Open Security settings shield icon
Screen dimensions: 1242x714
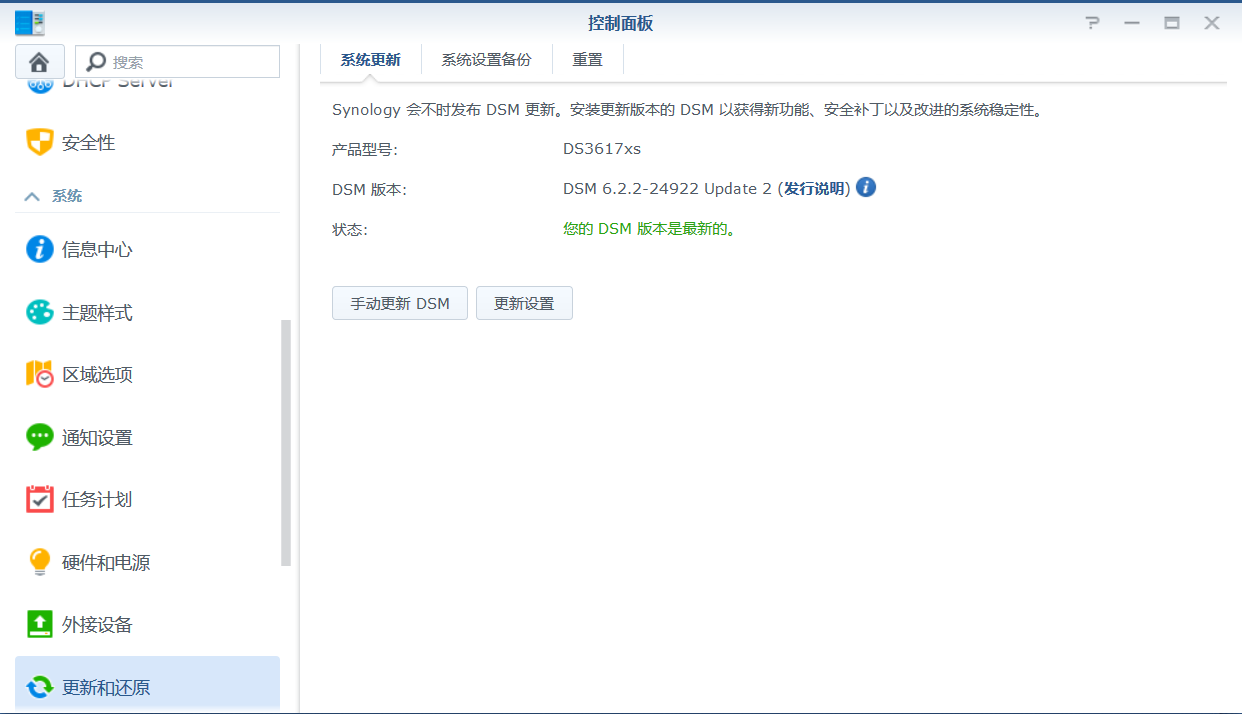pyautogui.click(x=39, y=143)
